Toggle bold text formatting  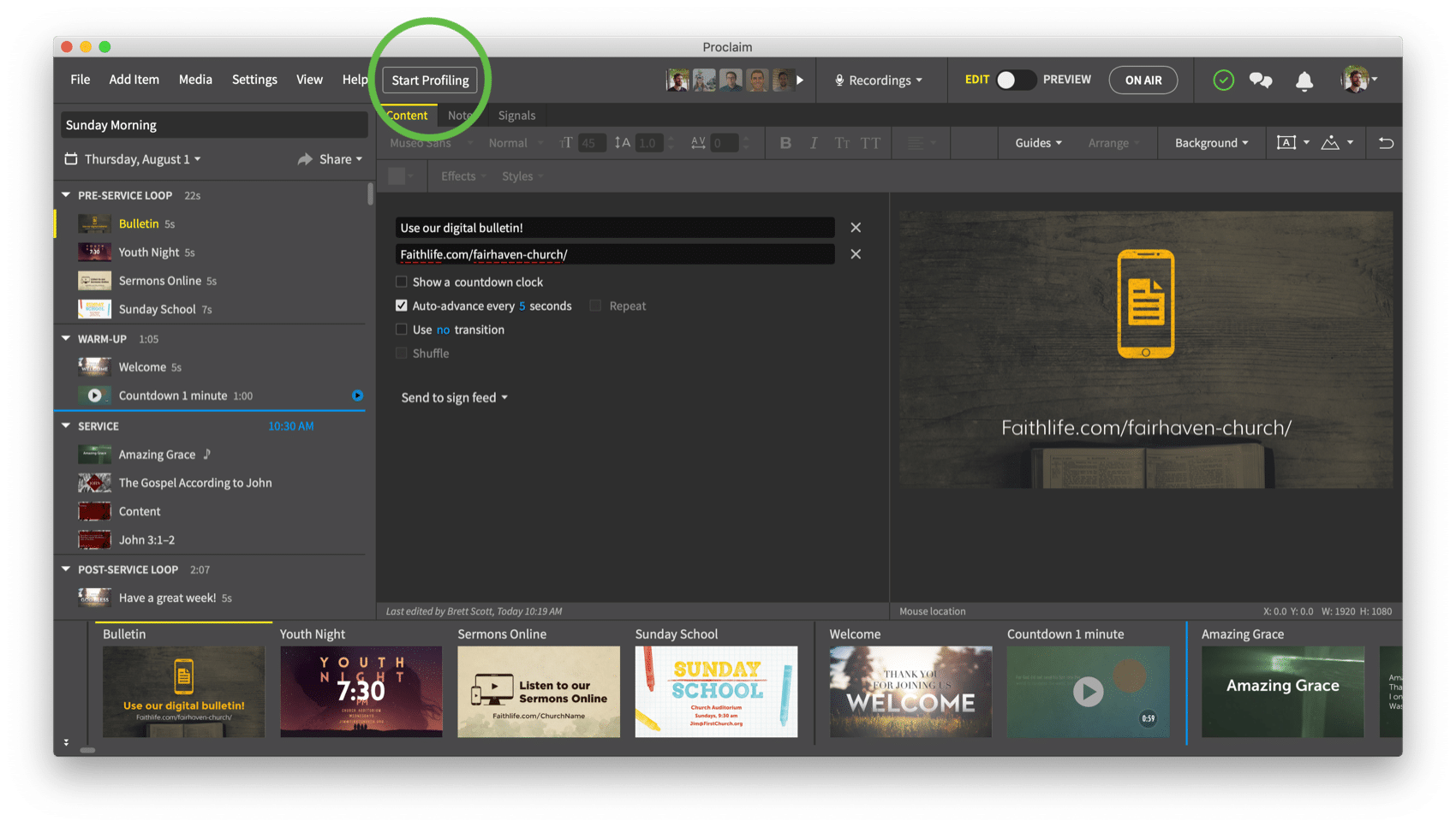tap(785, 143)
